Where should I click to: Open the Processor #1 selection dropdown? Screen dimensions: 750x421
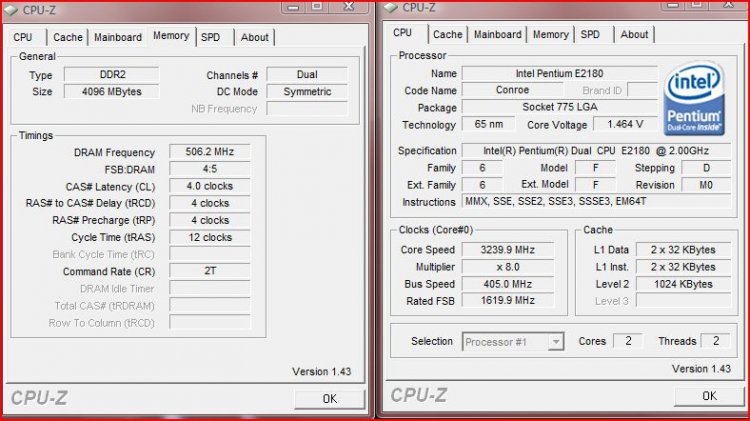pyautogui.click(x=513, y=342)
